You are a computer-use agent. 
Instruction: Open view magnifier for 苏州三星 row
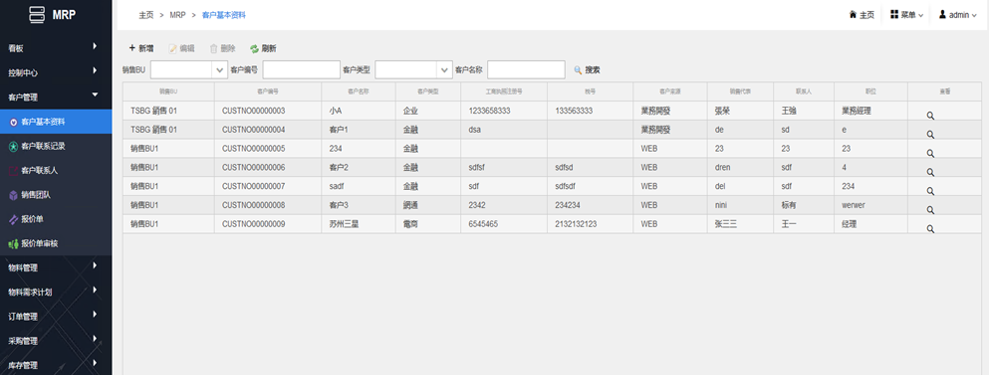coord(930,229)
